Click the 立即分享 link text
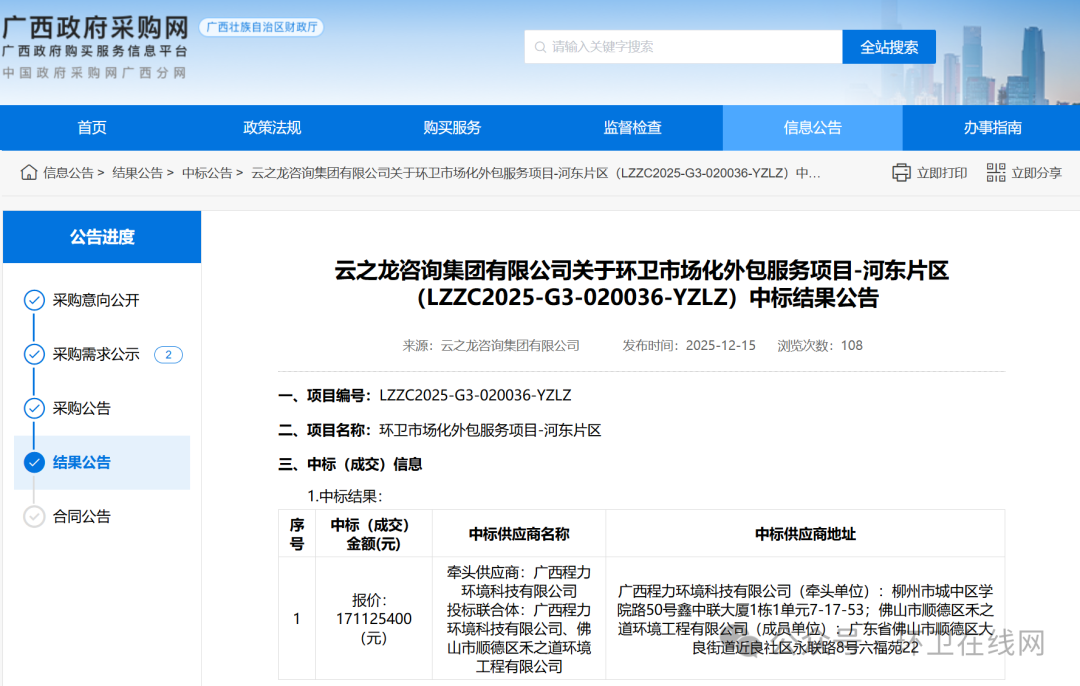Screen dimensions: 1080x686 pyautogui.click(x=1036, y=173)
